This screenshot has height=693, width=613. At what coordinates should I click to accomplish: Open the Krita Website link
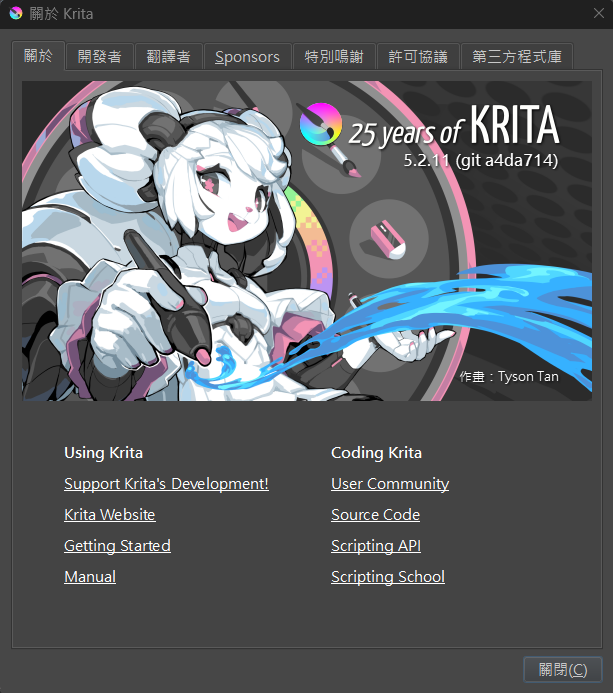click(110, 514)
